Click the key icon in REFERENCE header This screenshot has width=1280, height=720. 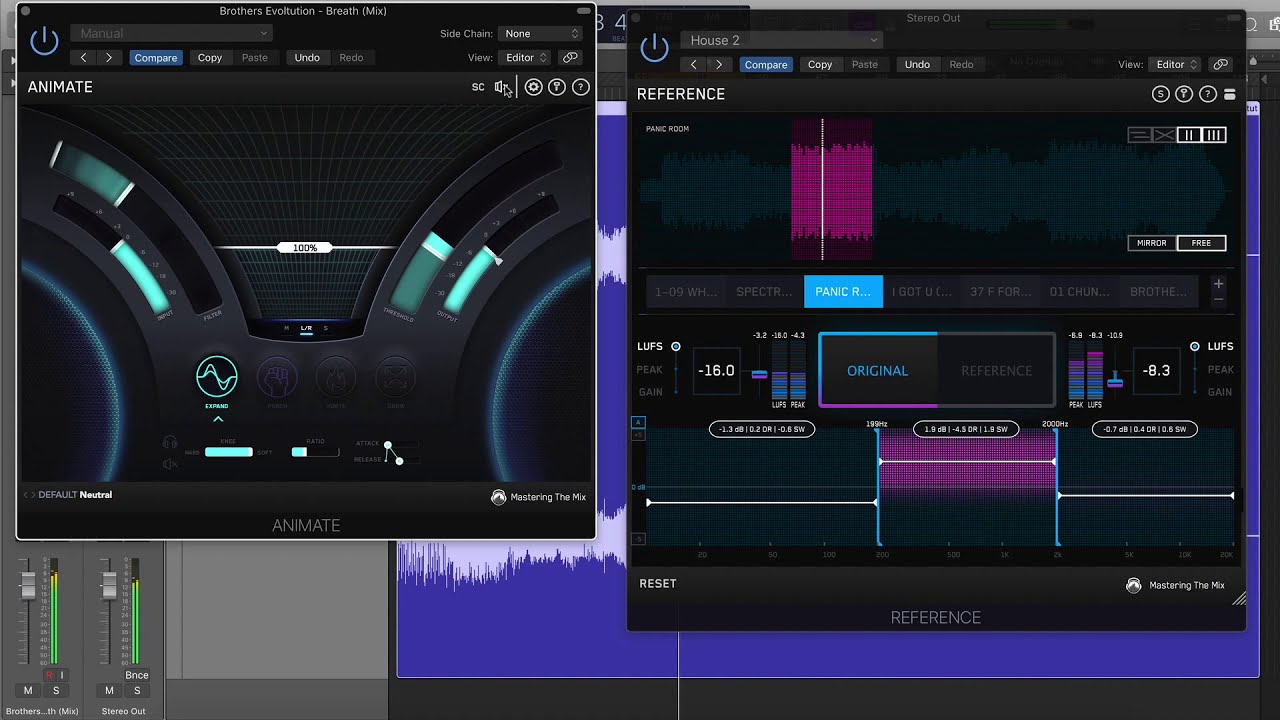pos(1184,94)
